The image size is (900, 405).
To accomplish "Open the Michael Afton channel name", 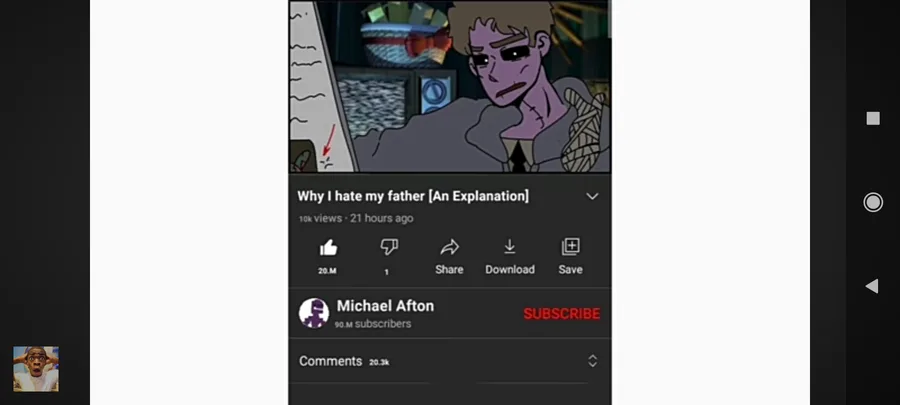I will 385,306.
